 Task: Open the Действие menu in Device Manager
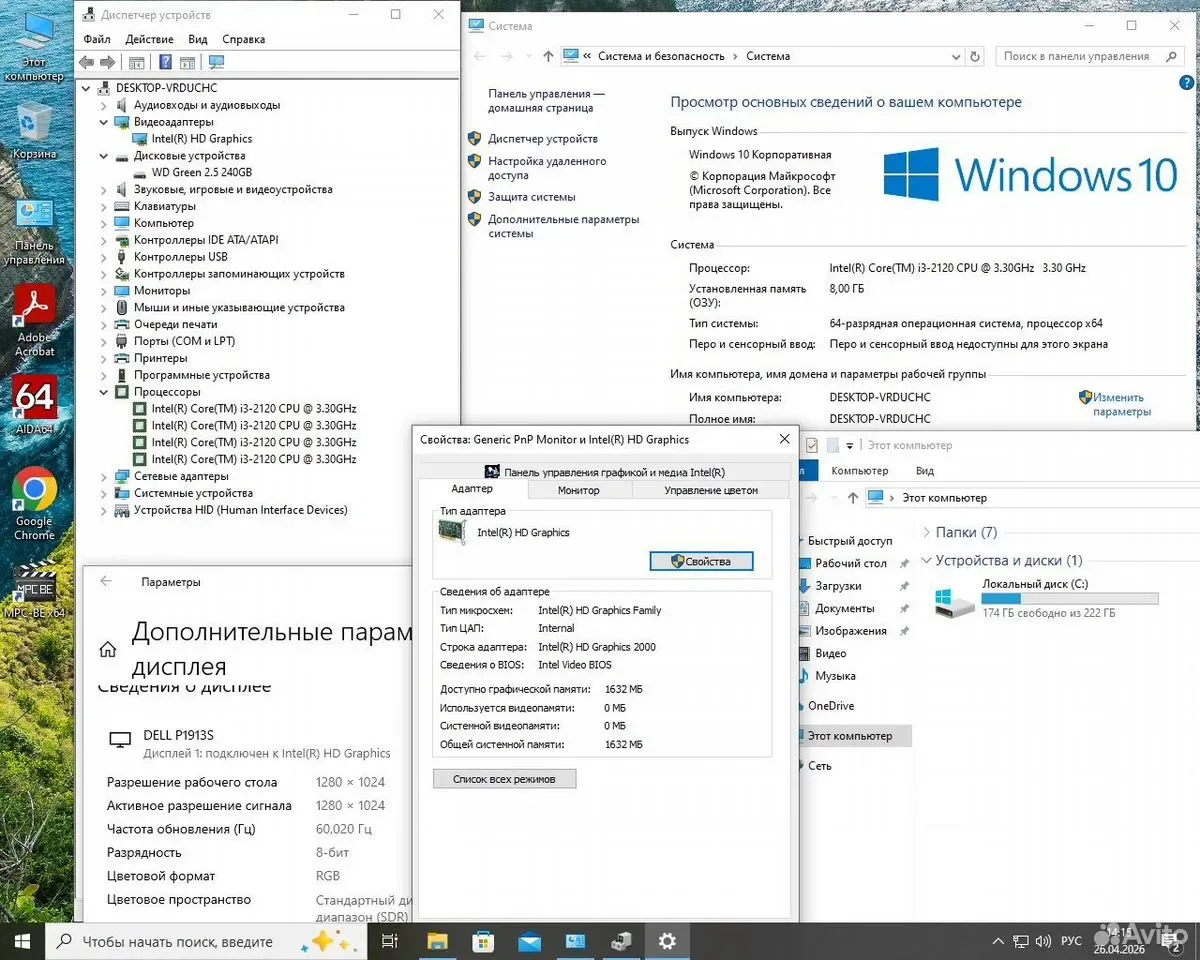coord(150,39)
